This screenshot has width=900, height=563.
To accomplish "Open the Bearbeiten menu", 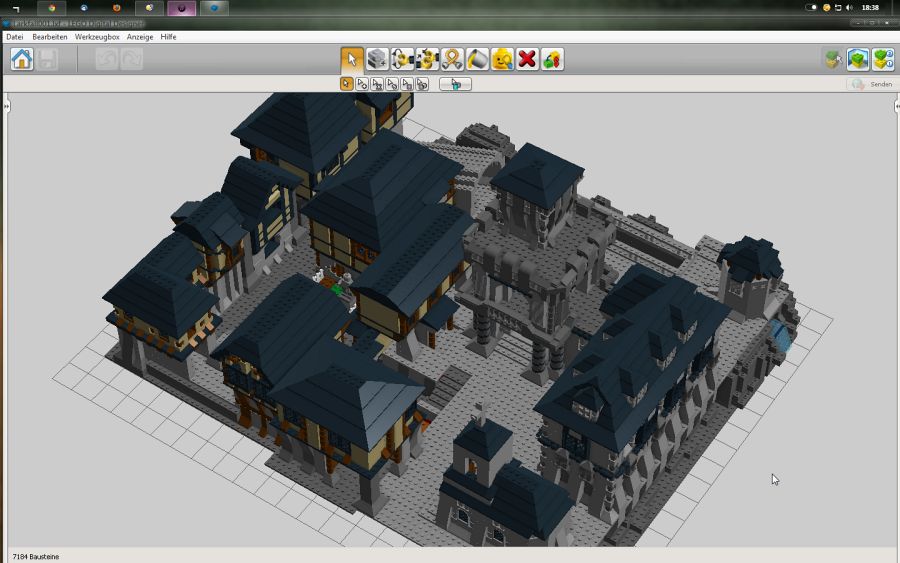I will click(50, 37).
